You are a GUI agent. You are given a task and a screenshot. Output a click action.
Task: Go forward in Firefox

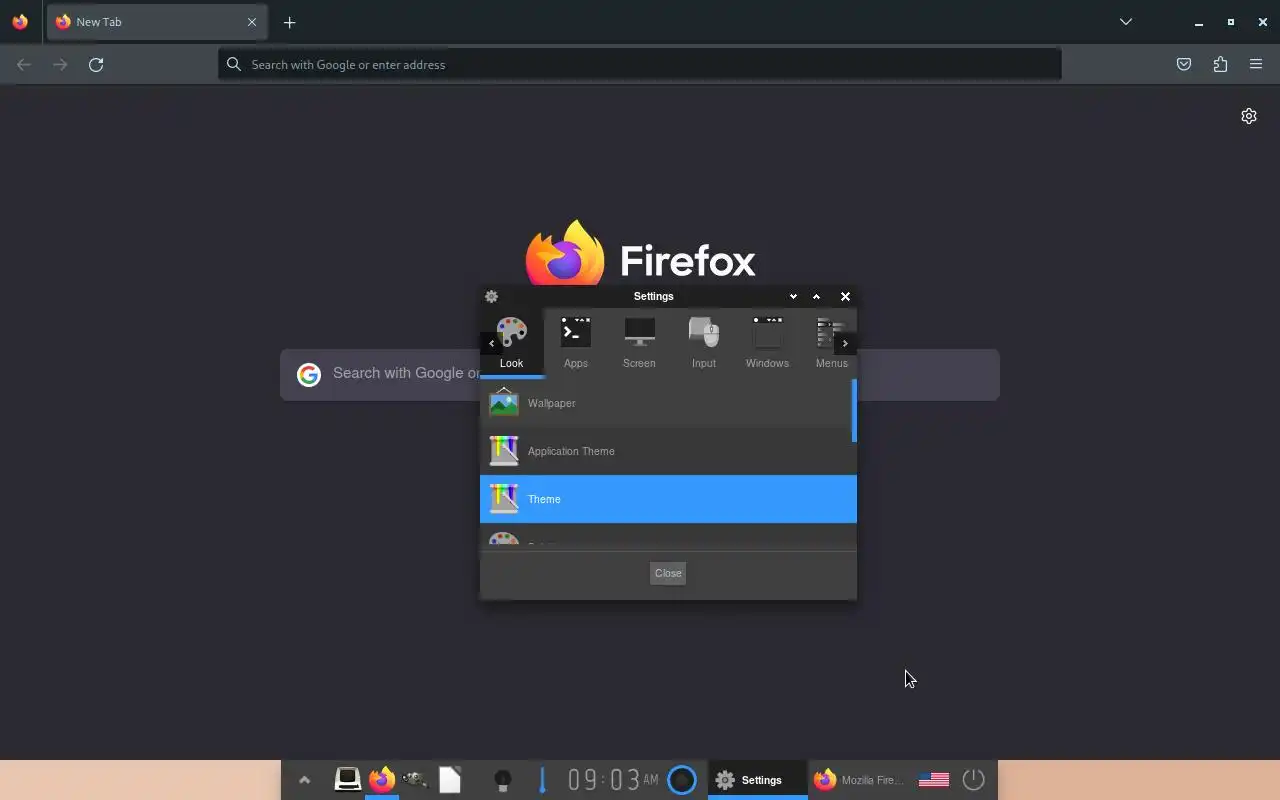[60, 64]
